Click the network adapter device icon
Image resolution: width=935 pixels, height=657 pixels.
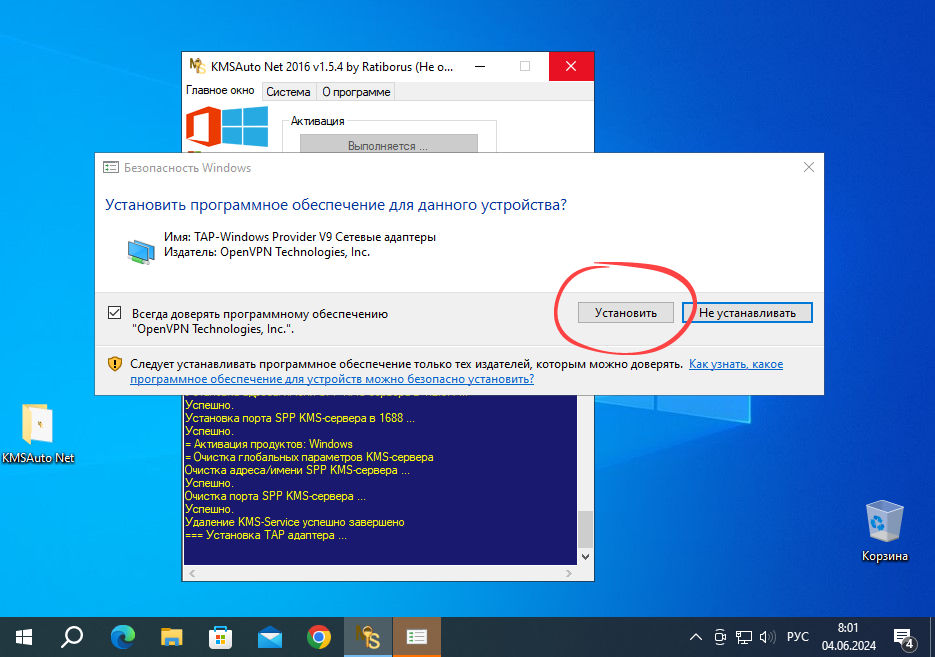[x=141, y=250]
